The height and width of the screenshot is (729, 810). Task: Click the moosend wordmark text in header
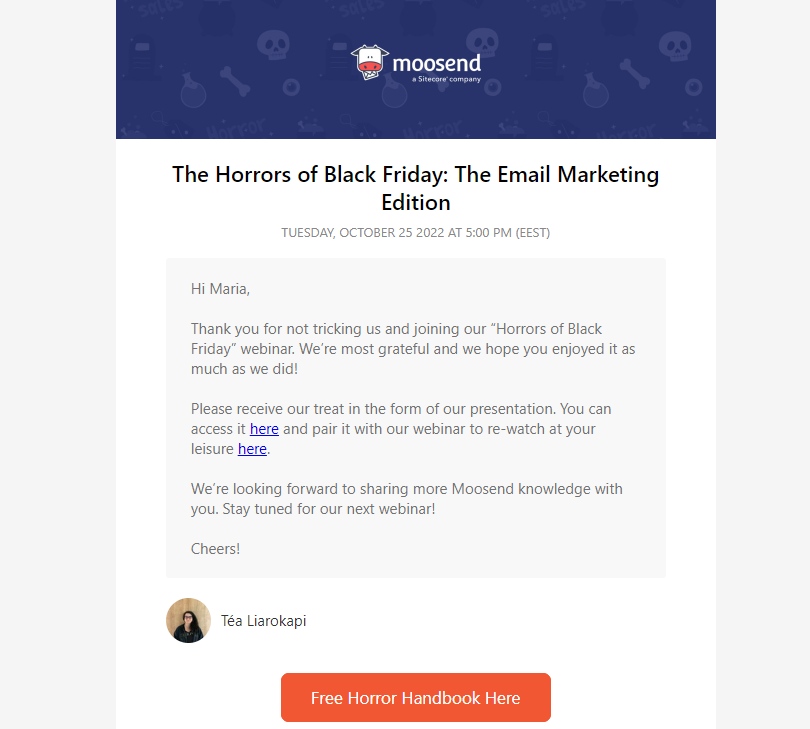[x=437, y=64]
